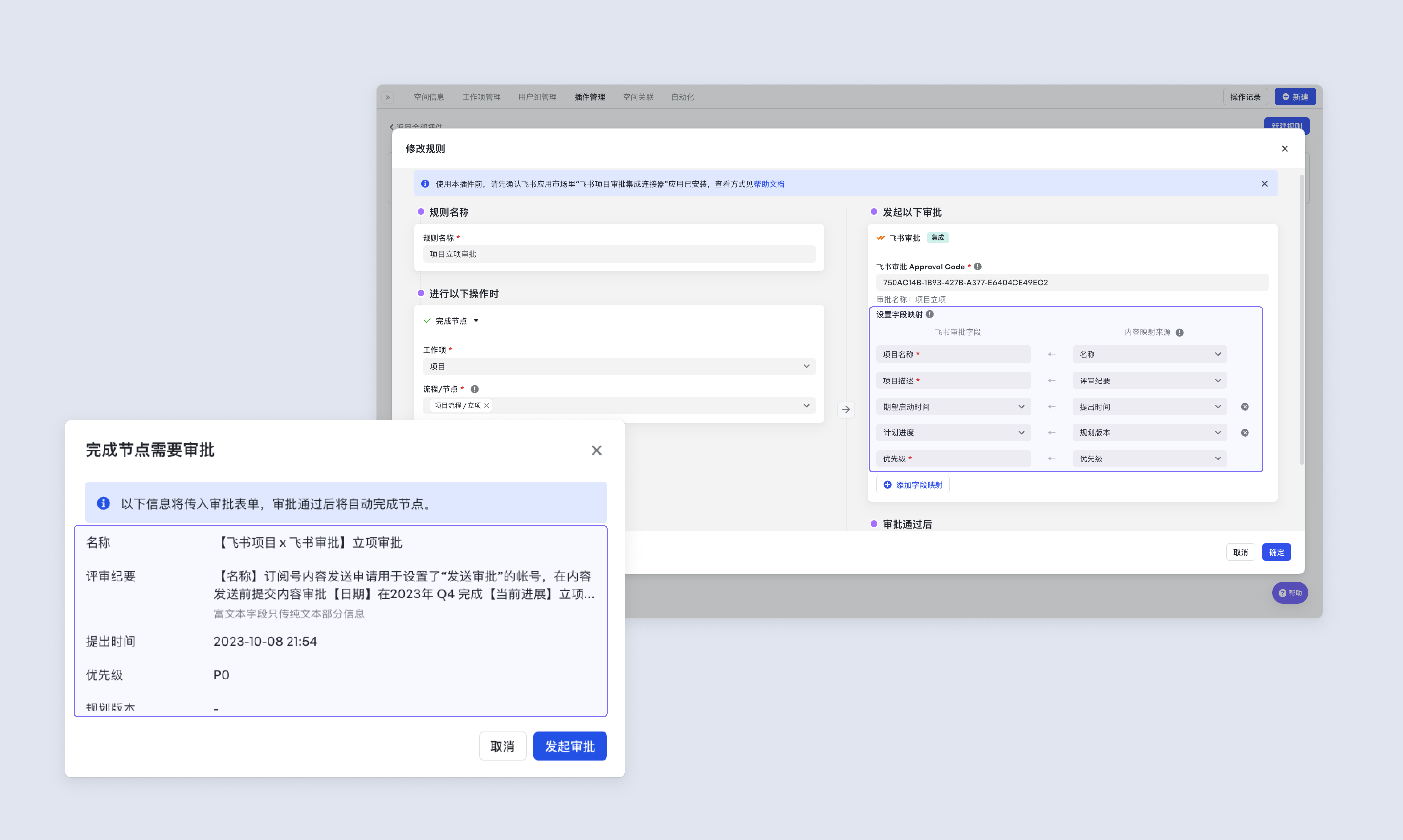Click the date value 2023-10-08 21:54
Image resolution: width=1403 pixels, height=840 pixels.
coord(265,641)
